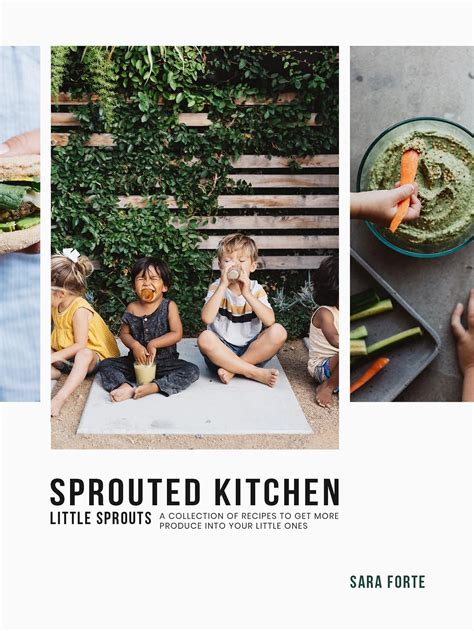
Task: Click the "SPROUTED KITCHEN" title text
Action: 195,492
